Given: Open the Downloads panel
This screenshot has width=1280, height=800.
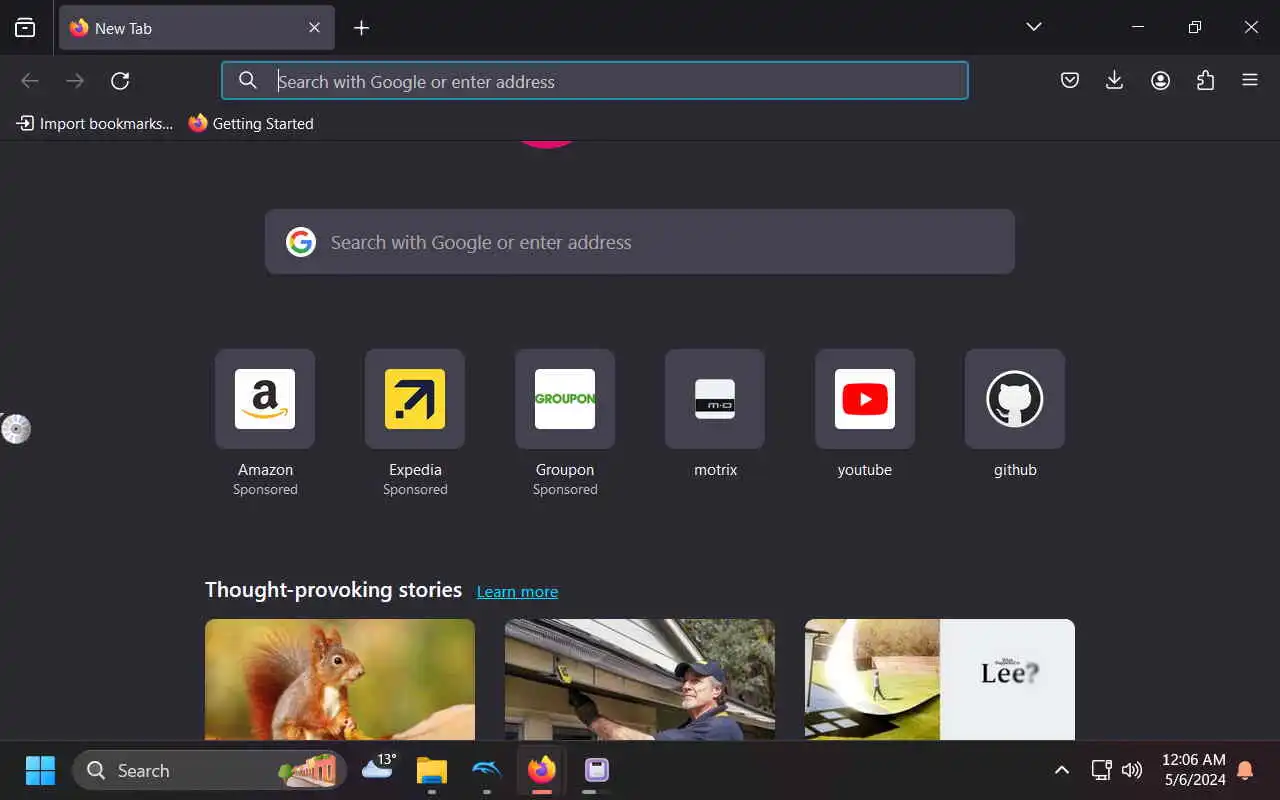Looking at the screenshot, I should pyautogui.click(x=1115, y=81).
